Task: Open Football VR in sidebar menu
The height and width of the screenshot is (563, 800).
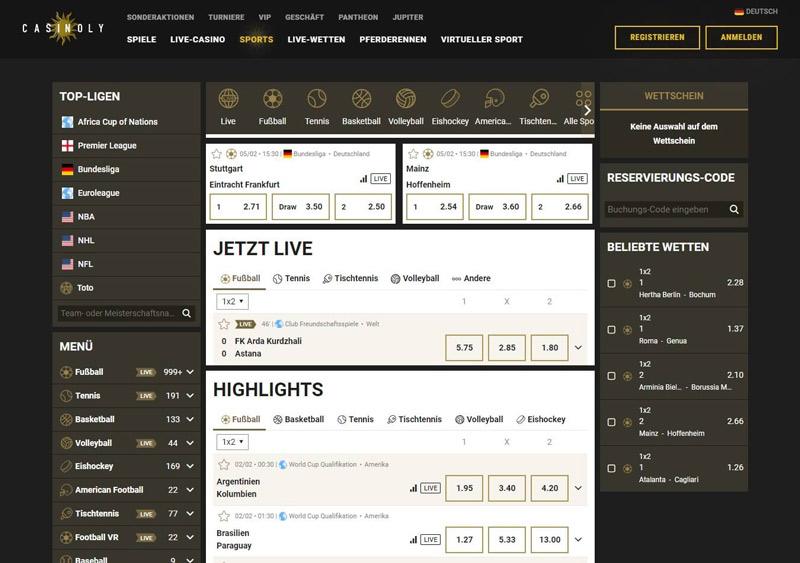Action: click(97, 537)
